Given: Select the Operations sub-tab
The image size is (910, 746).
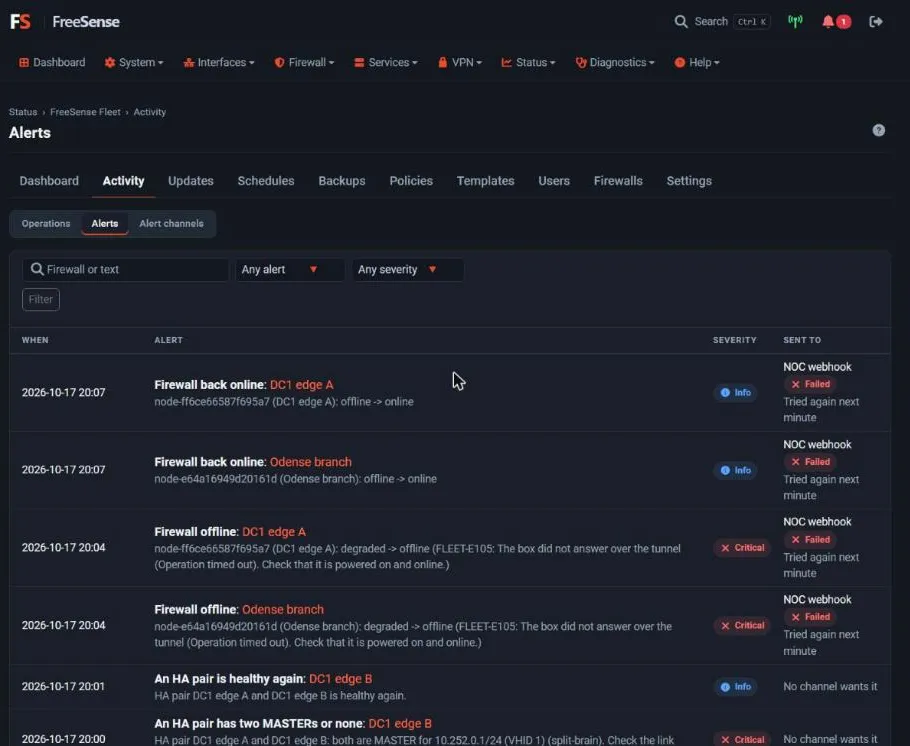Looking at the screenshot, I should coord(46,224).
